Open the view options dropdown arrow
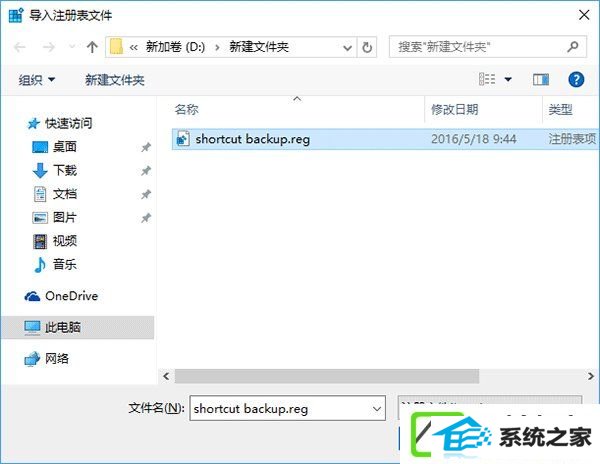 point(508,80)
